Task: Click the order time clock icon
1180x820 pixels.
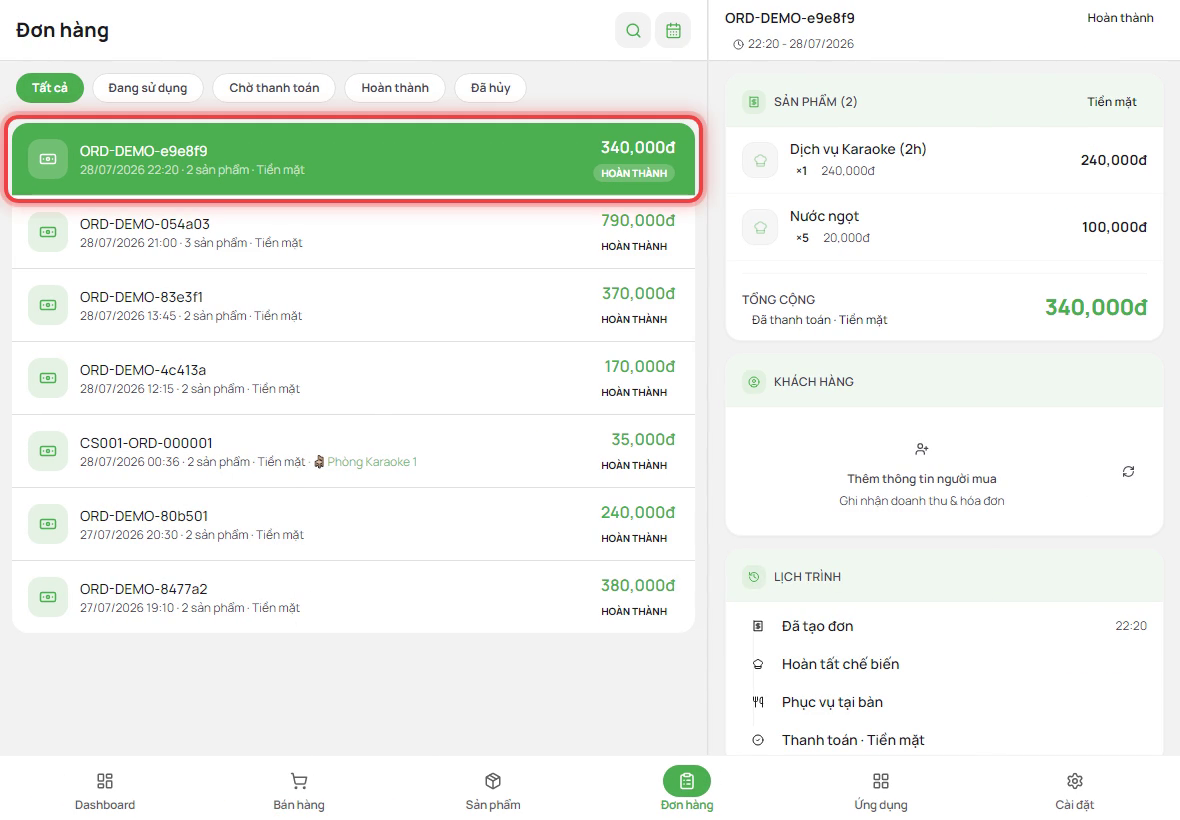Action: [x=738, y=44]
